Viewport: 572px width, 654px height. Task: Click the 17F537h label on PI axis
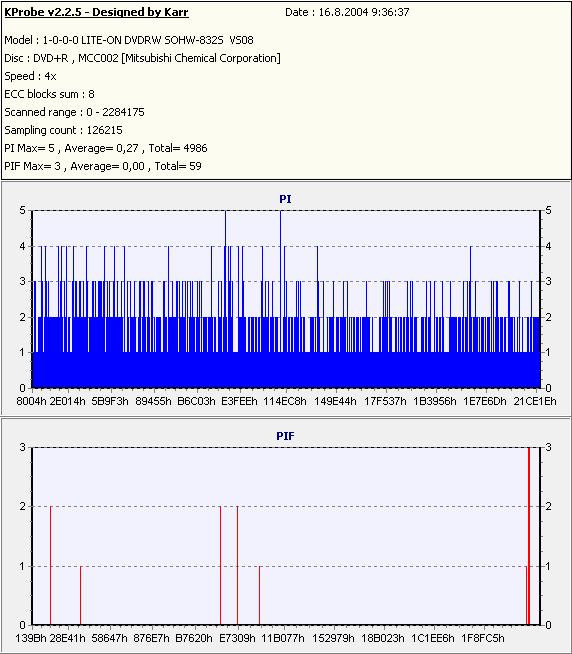pyautogui.click(x=385, y=401)
